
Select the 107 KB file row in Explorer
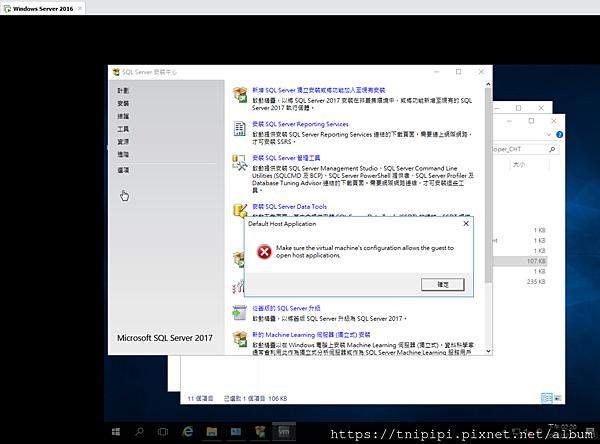coord(520,261)
